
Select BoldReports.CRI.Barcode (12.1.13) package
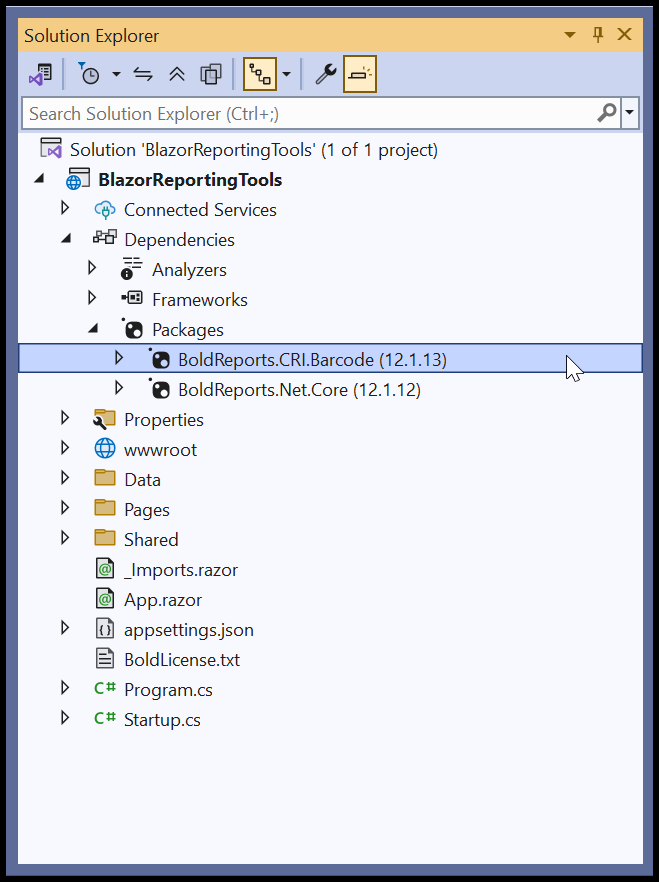312,359
